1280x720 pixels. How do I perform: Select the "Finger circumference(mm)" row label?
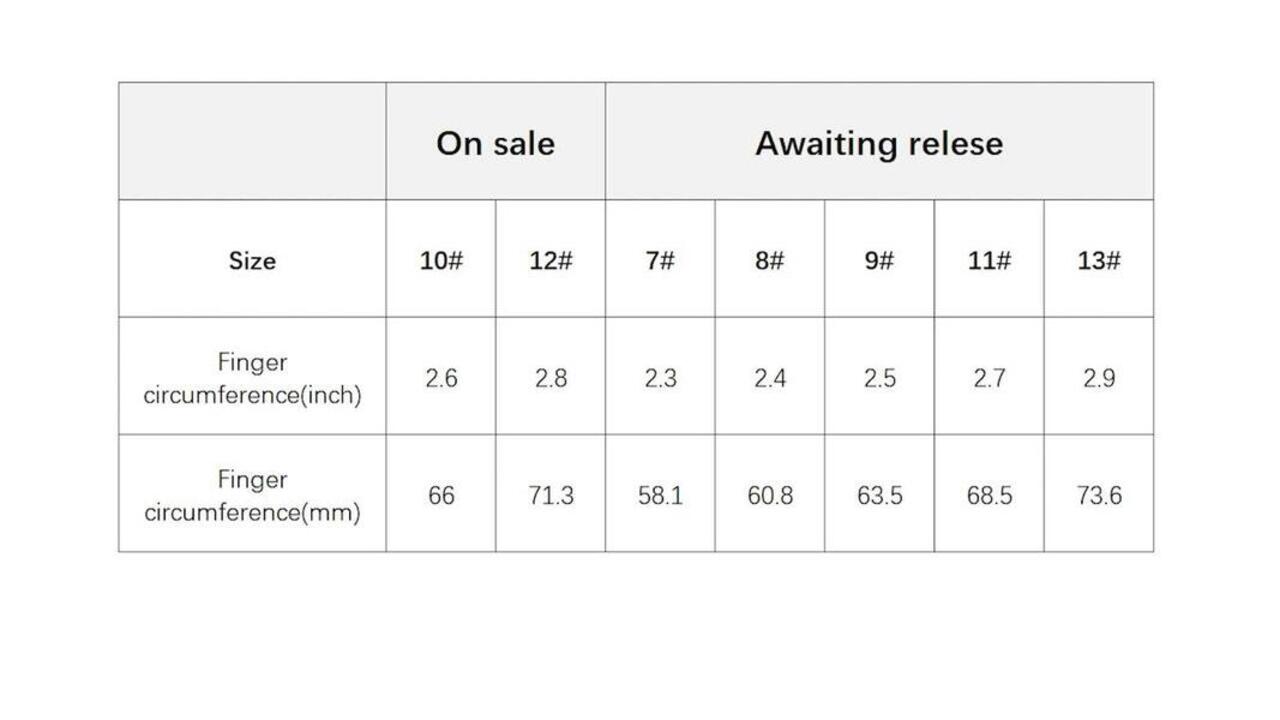click(x=252, y=495)
